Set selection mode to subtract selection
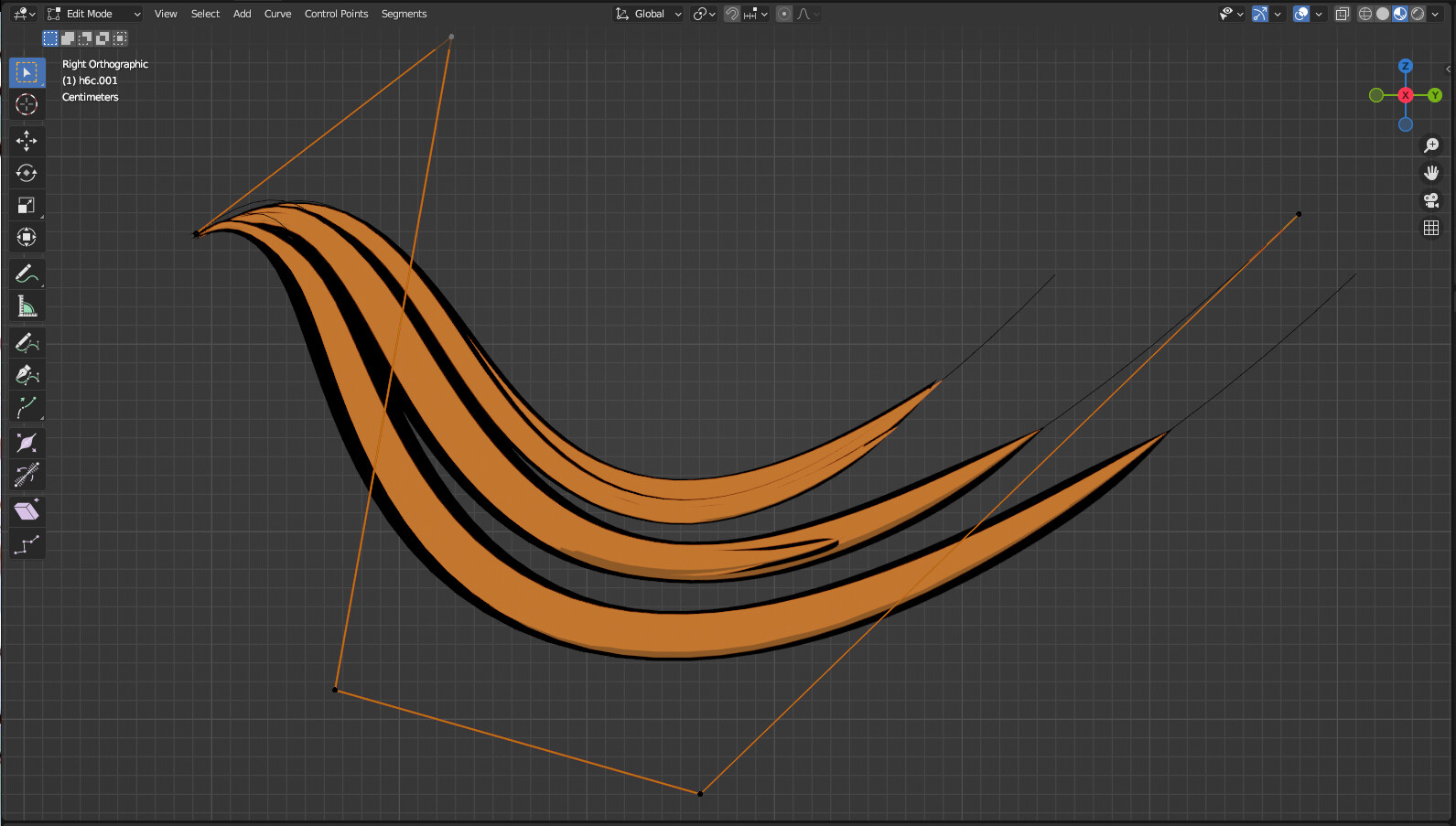This screenshot has height=826, width=1456. point(85,38)
